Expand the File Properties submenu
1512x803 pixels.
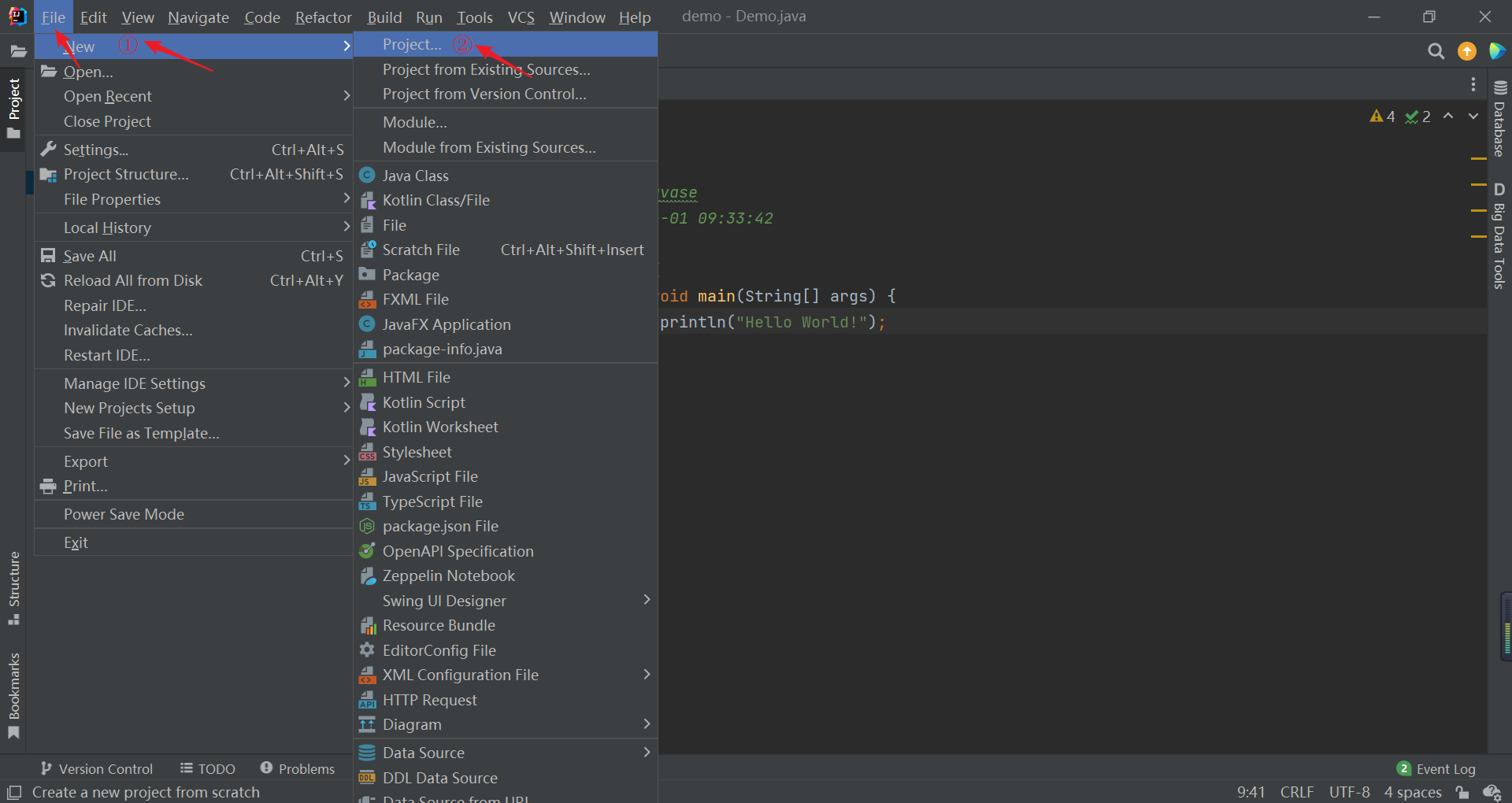click(x=193, y=199)
